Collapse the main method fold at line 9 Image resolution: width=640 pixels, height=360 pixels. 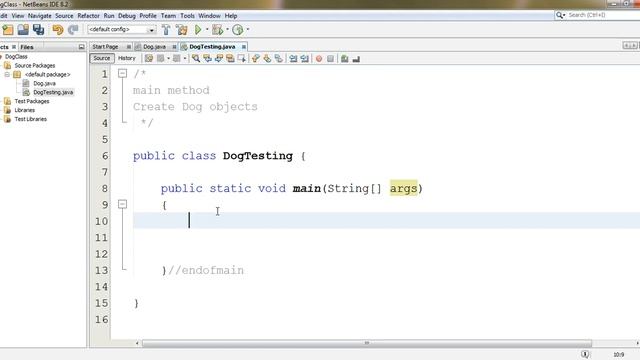(122, 204)
